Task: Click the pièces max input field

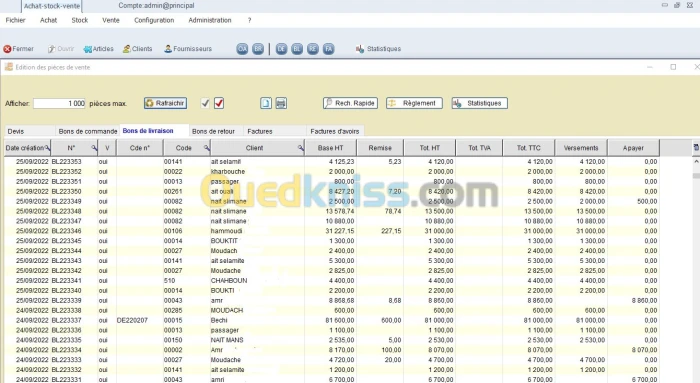Action: 59,104
